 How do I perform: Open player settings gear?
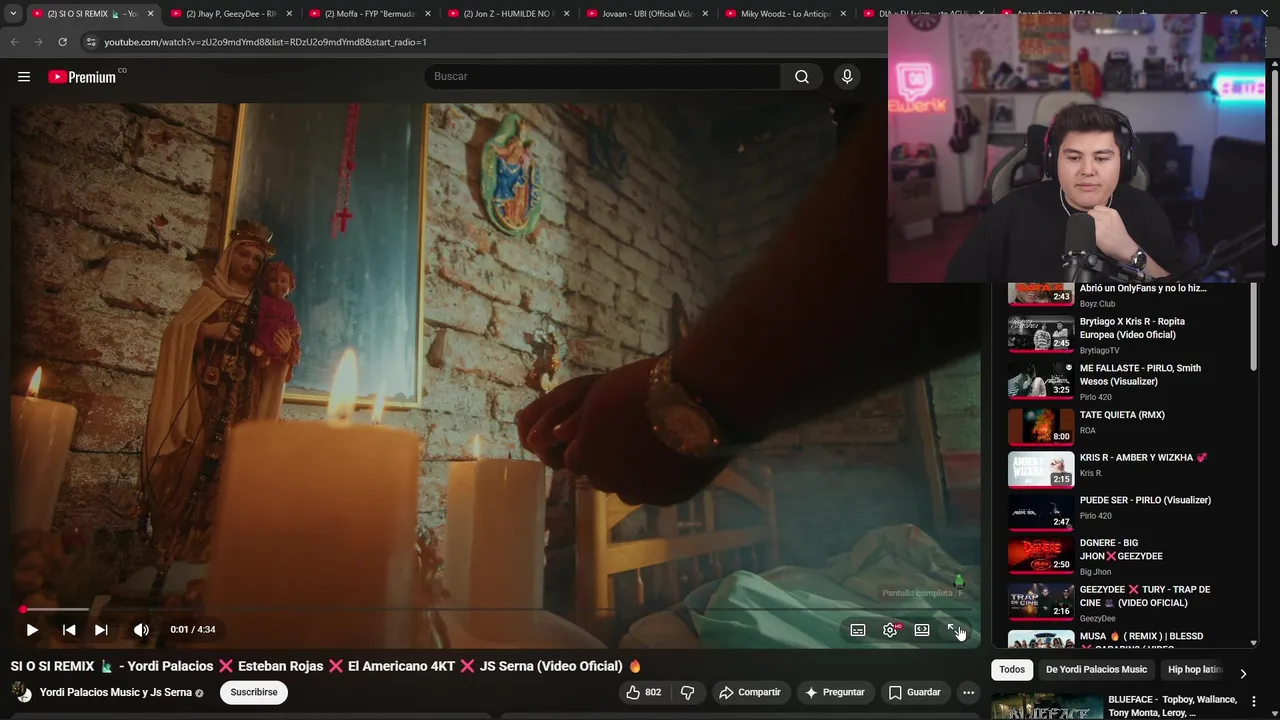[890, 630]
